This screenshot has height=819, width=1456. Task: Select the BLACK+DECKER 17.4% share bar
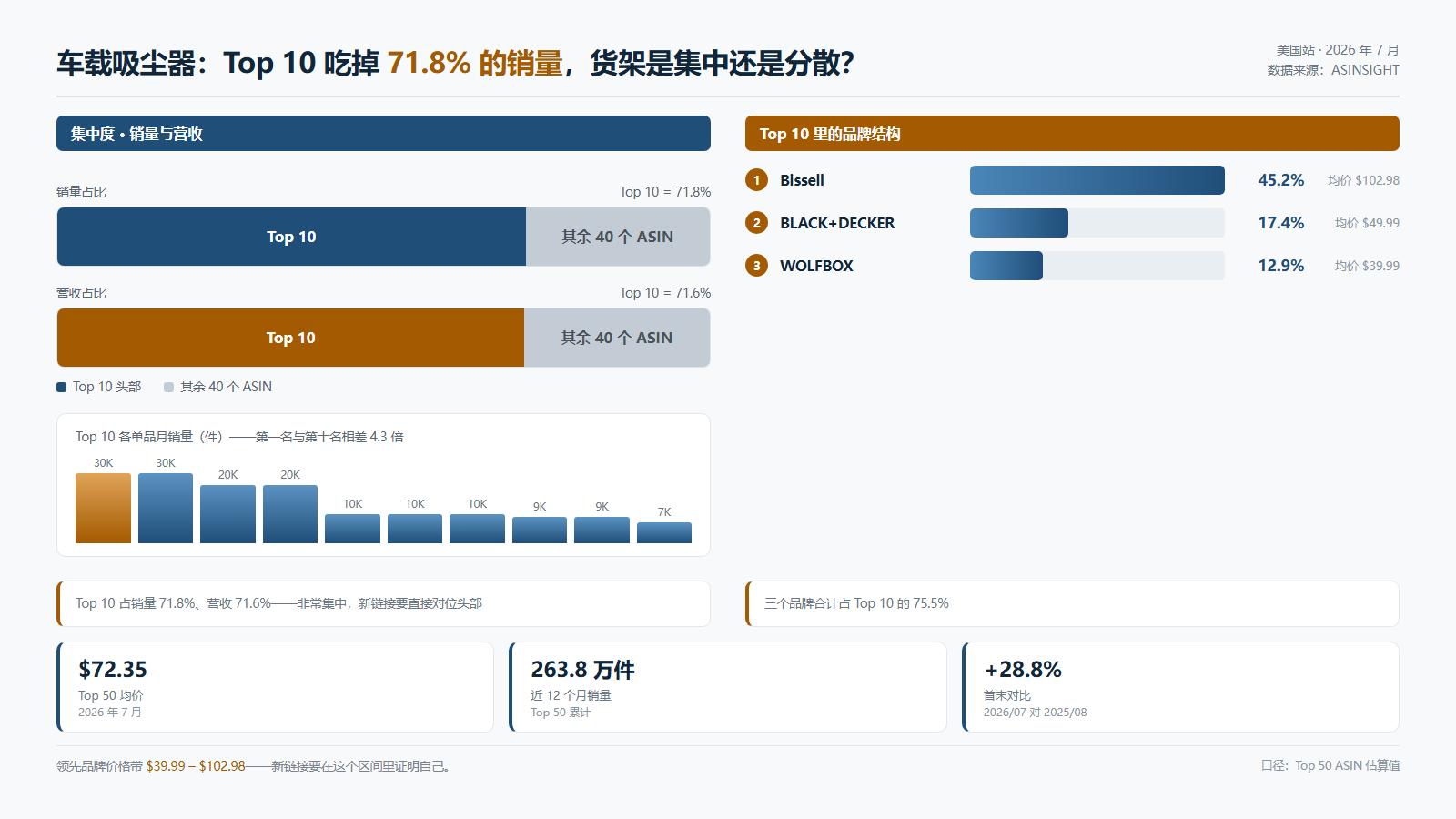tap(1019, 223)
